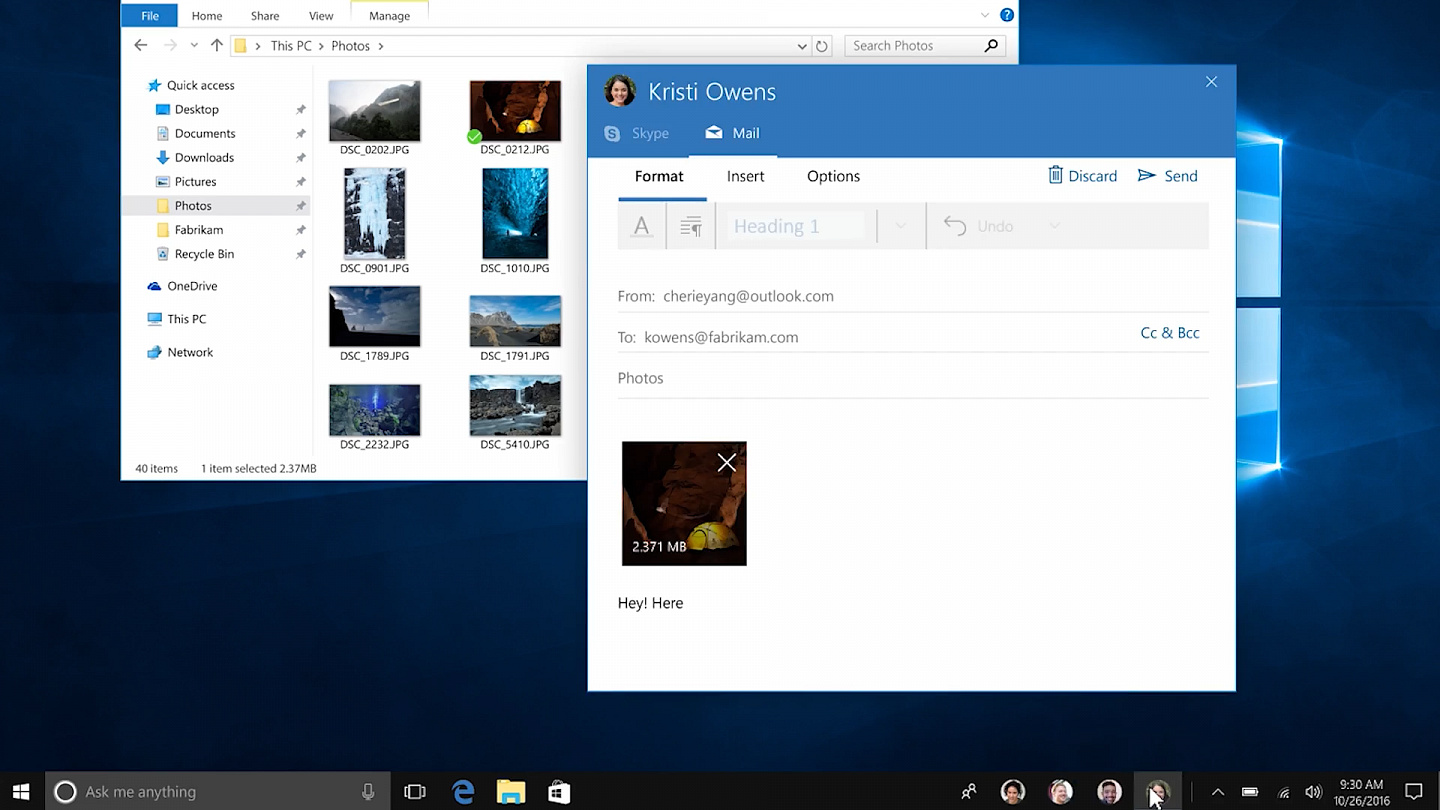Expand the chevron next to Undo
Viewport: 1440px width, 810px height.
point(1054,226)
